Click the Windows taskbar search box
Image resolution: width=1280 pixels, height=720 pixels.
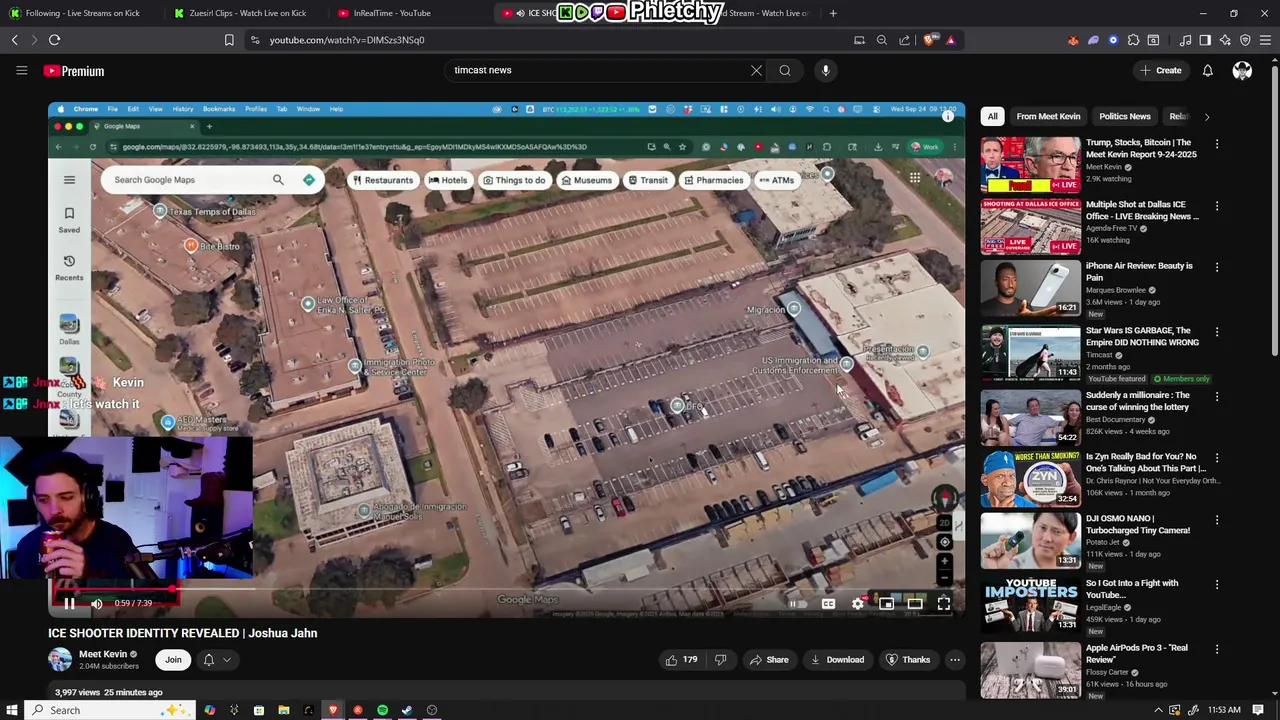click(x=110, y=710)
